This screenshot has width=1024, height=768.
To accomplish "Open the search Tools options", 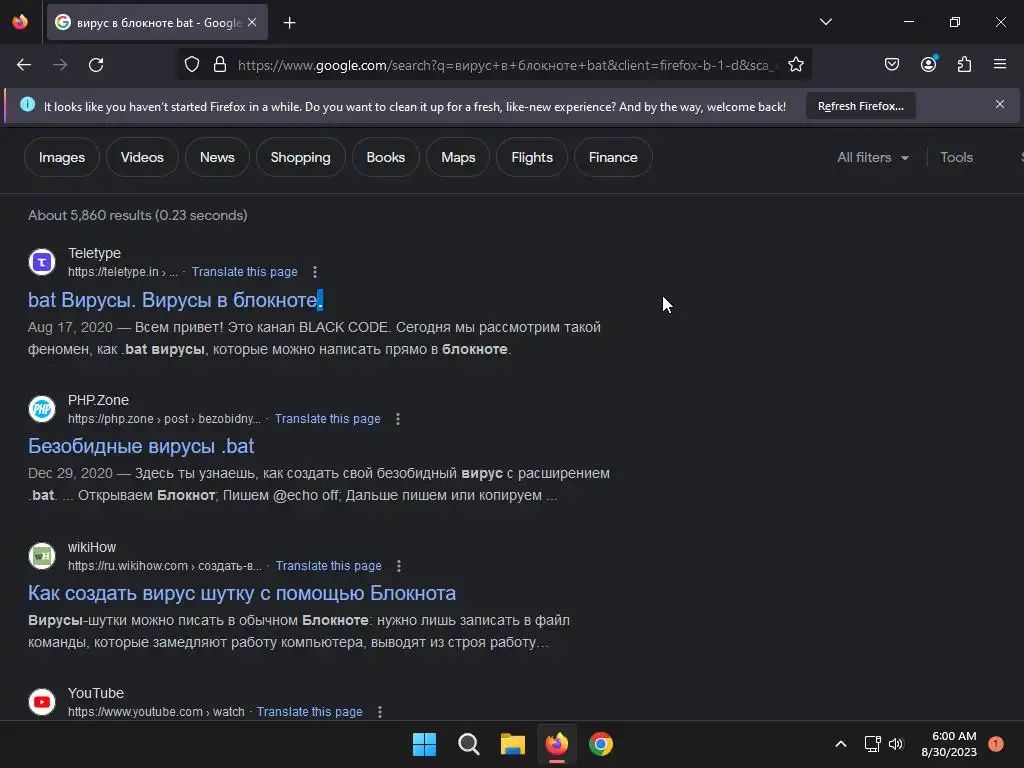I will pyautogui.click(x=956, y=157).
